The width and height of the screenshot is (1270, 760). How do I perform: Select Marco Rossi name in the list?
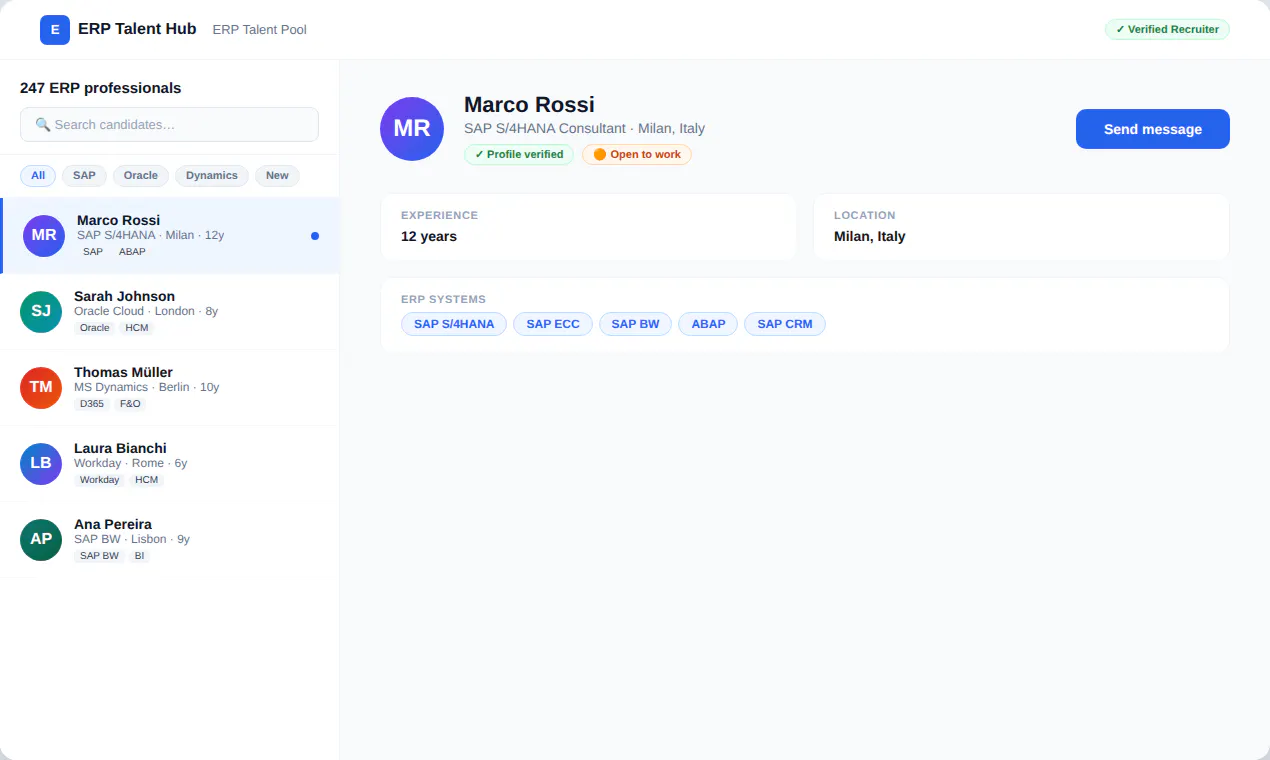(x=118, y=220)
